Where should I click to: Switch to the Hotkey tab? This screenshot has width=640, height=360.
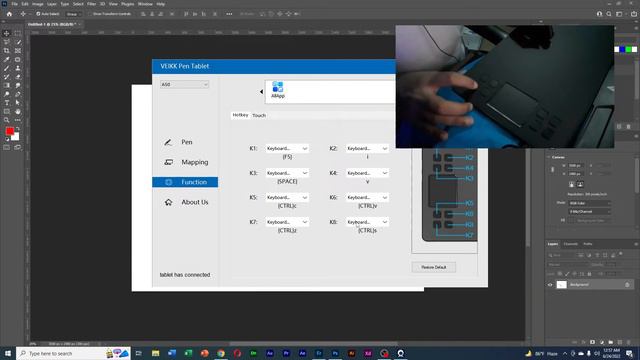[x=240, y=115]
